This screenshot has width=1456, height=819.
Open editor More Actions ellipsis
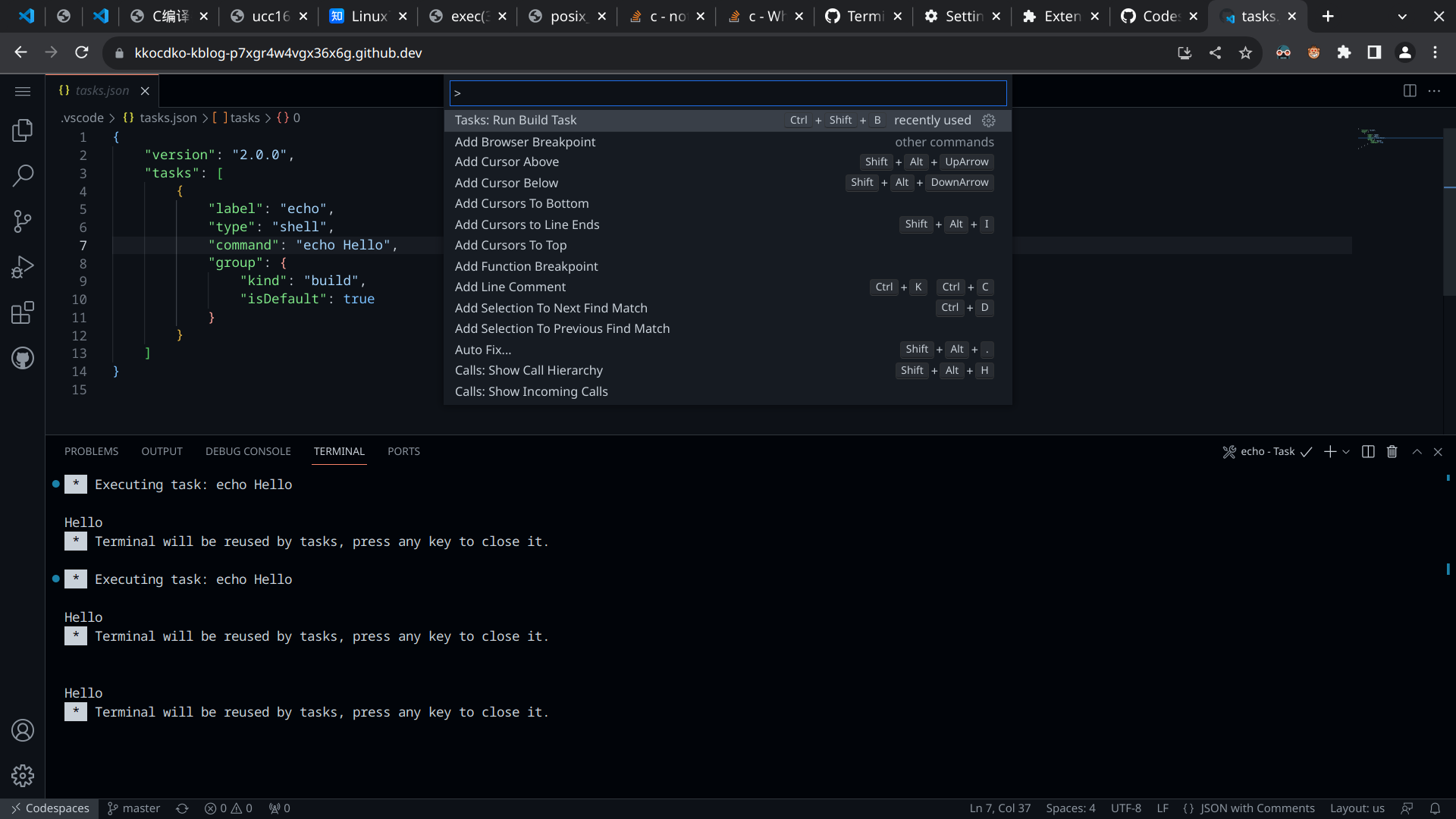[1434, 91]
